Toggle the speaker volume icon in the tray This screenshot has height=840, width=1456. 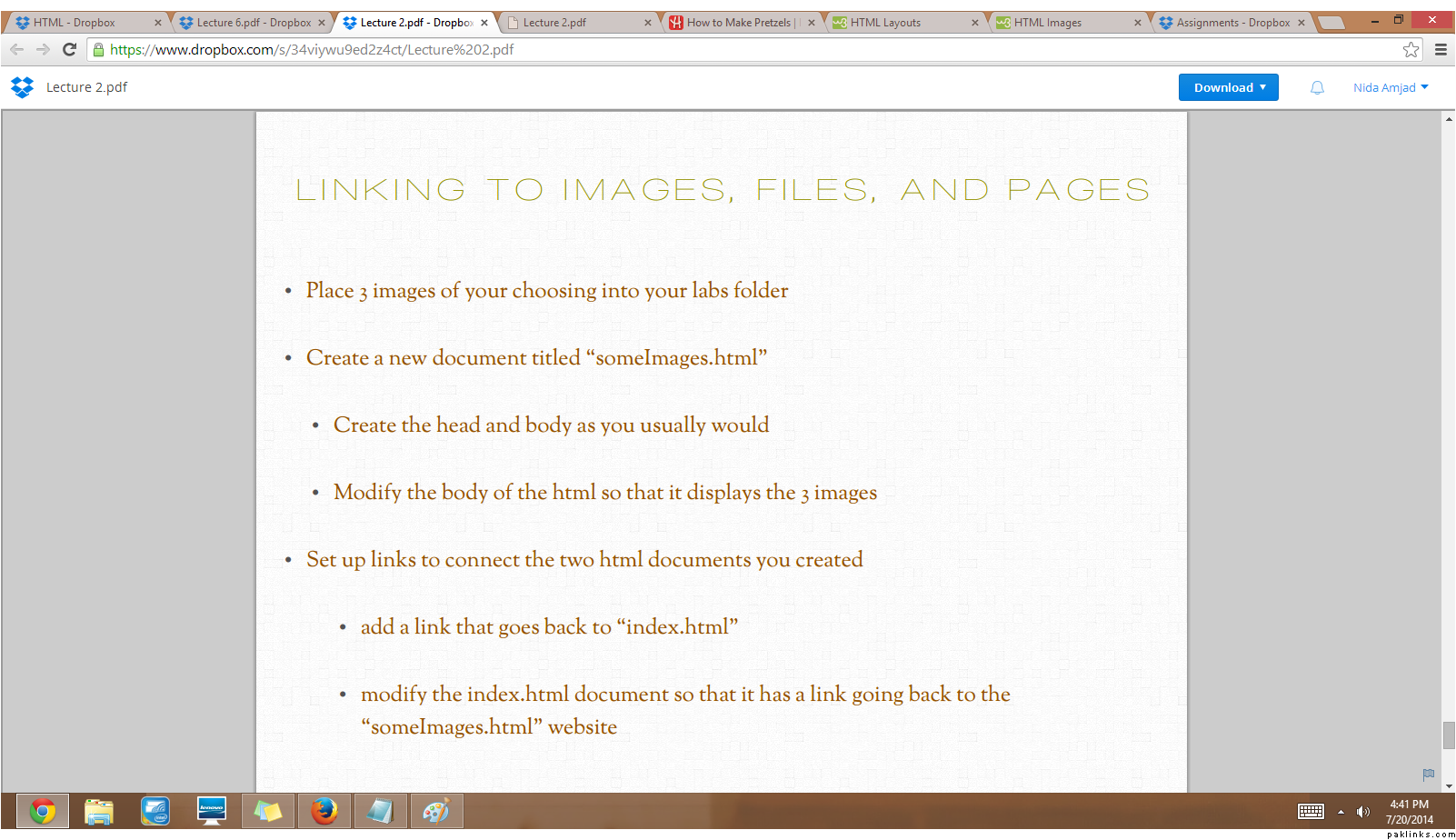coord(1362,812)
